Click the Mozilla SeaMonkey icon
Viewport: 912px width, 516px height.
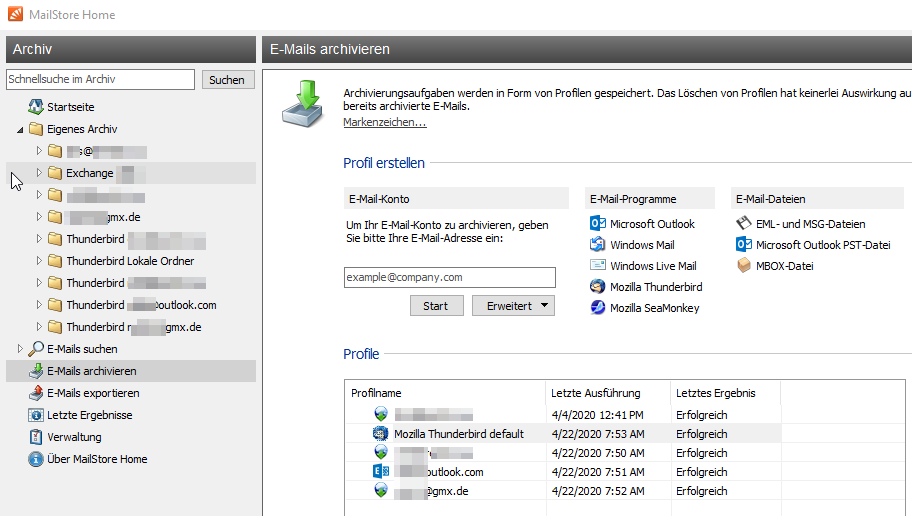[x=598, y=307]
